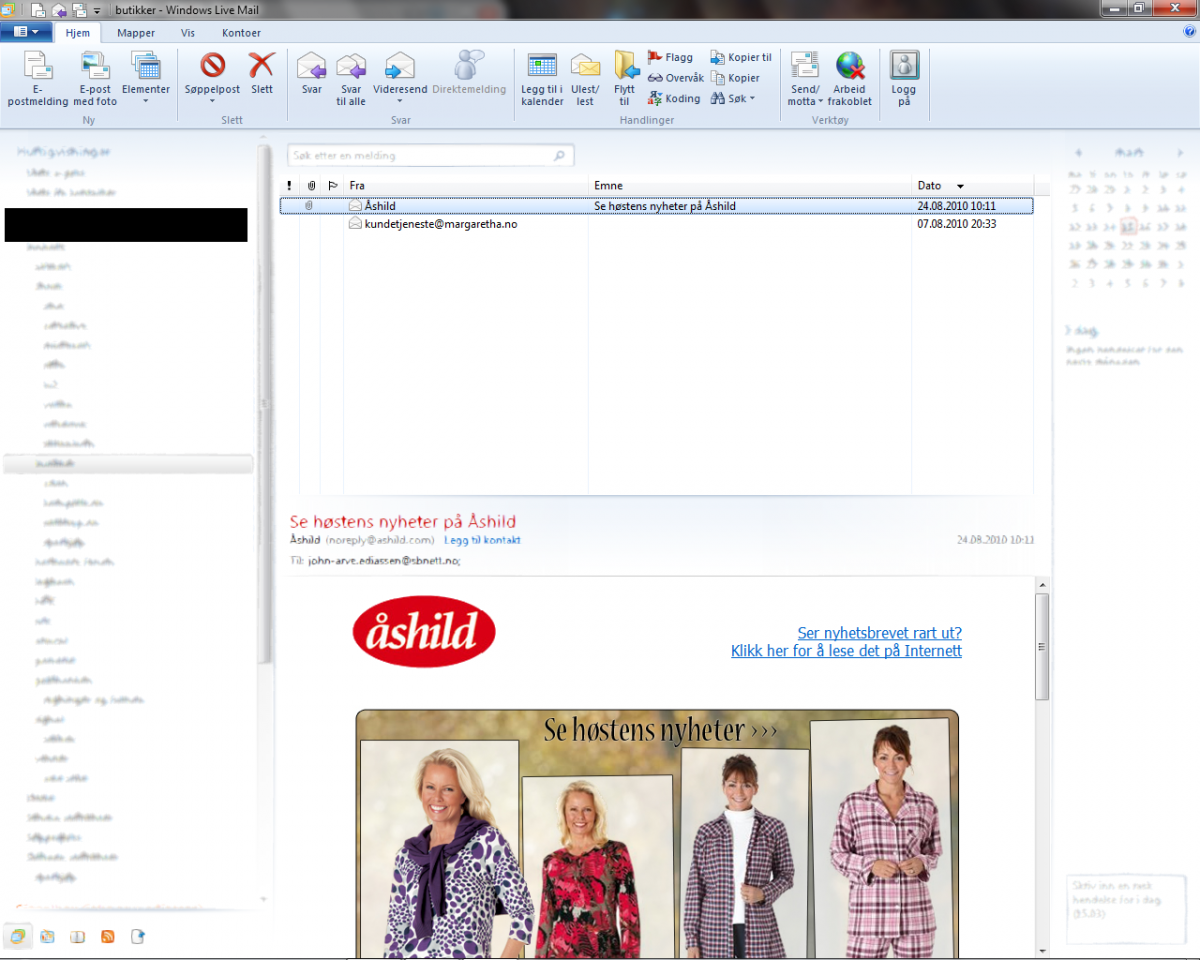Select the Åshild message row

click(656, 206)
